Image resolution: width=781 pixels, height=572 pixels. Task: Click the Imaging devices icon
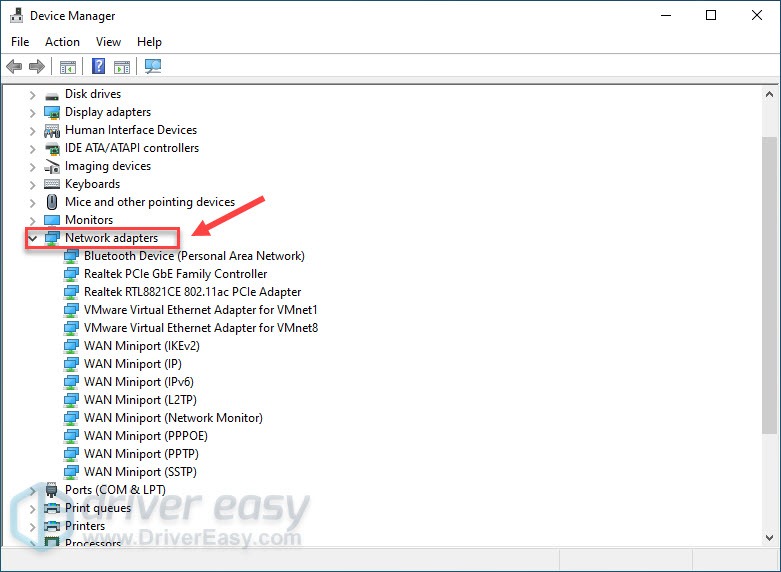pos(52,166)
